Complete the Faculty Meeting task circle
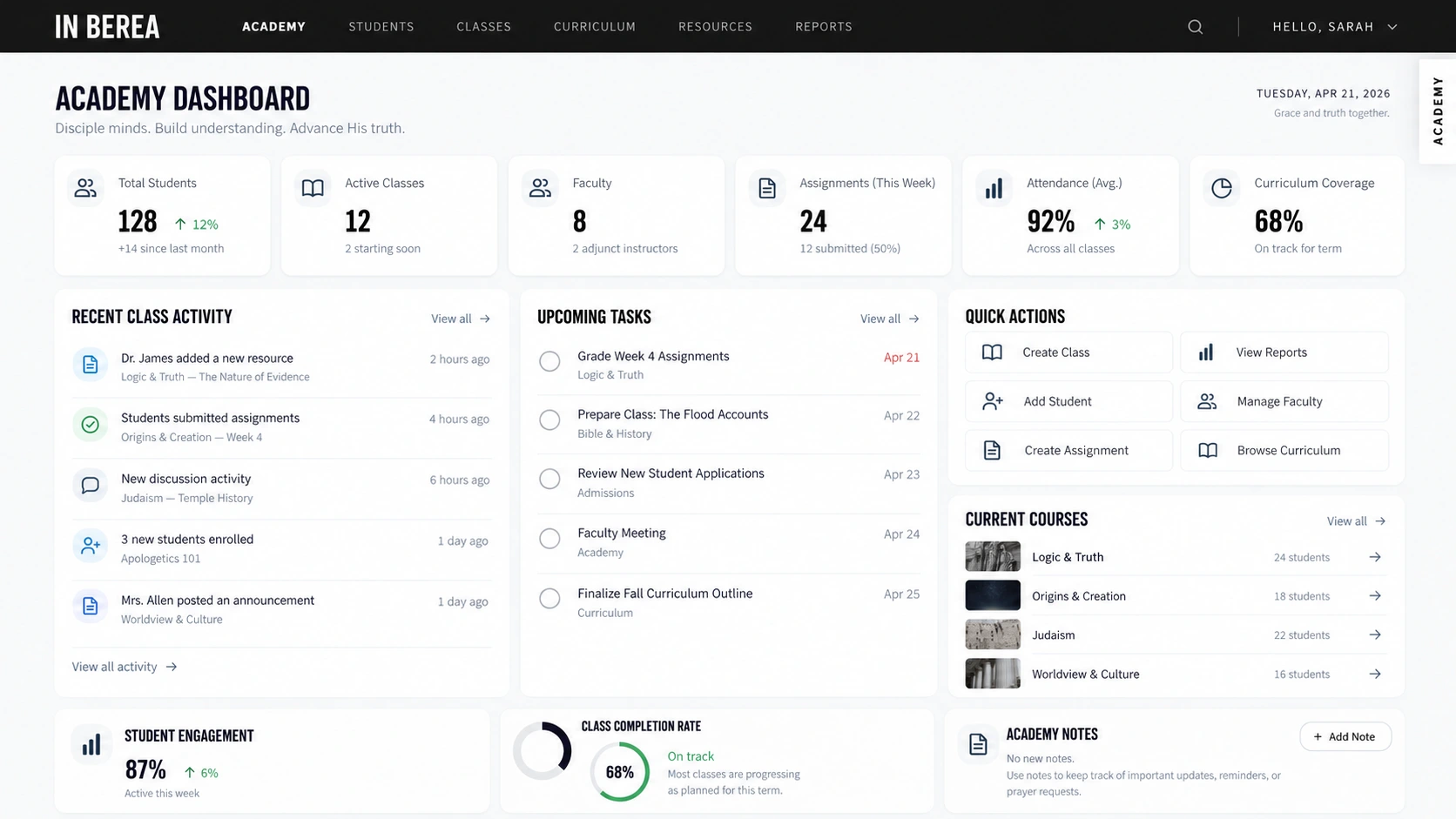 (x=549, y=539)
